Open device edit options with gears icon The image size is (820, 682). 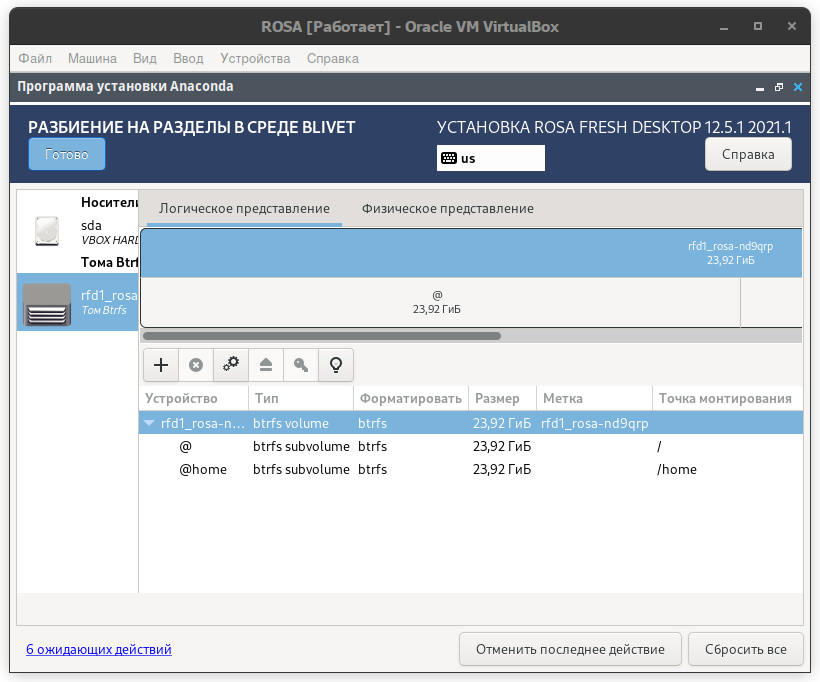[231, 365]
